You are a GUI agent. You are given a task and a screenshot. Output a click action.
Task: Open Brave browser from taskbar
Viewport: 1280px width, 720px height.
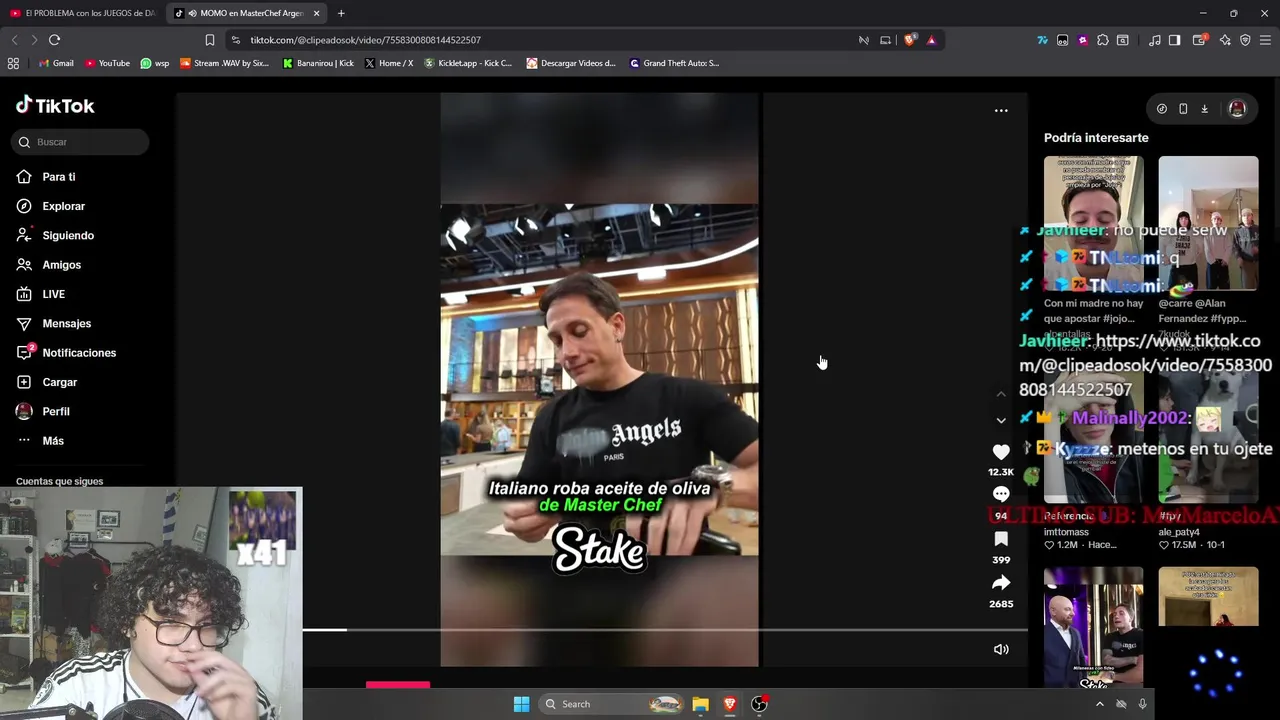click(730, 704)
